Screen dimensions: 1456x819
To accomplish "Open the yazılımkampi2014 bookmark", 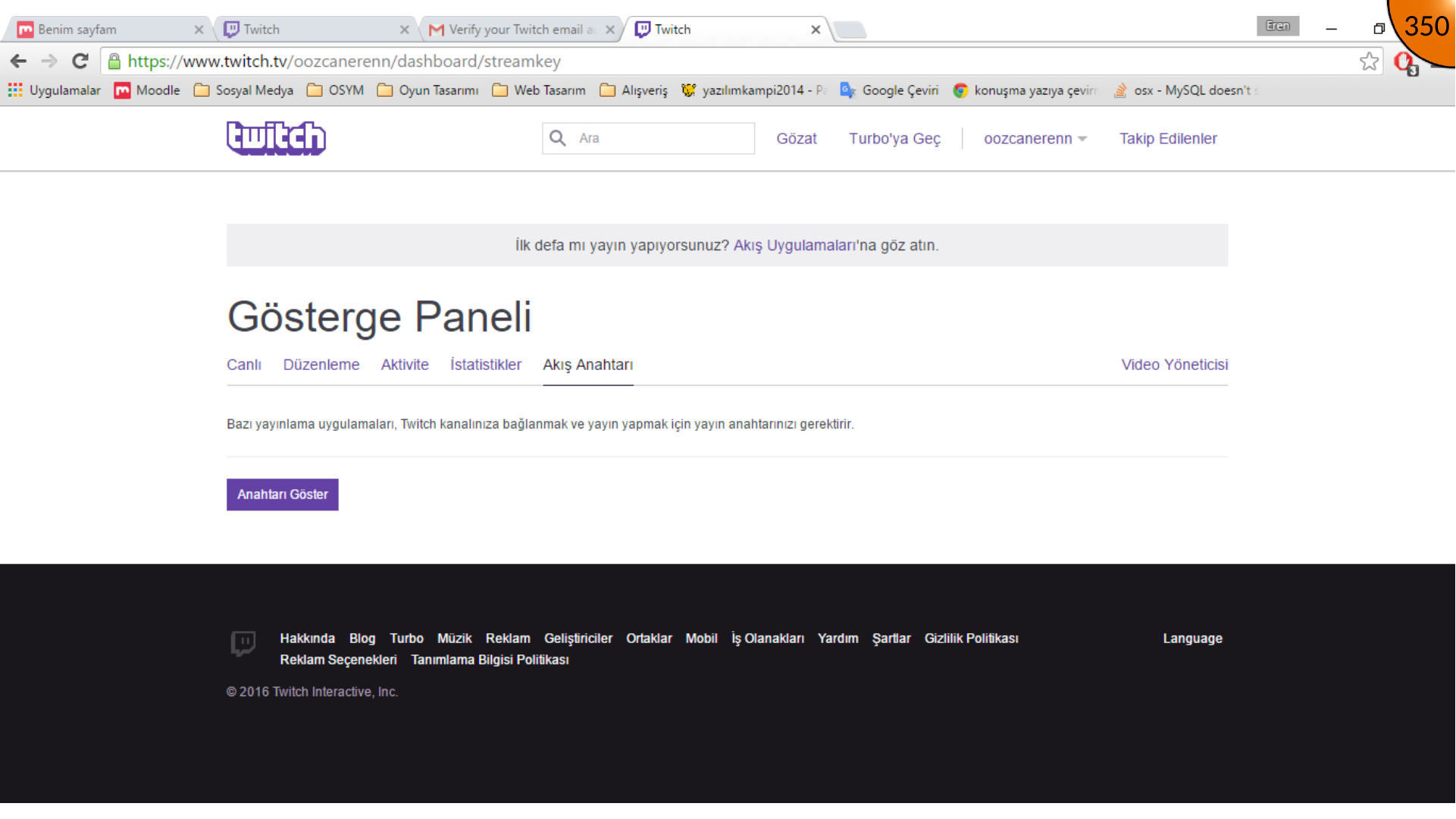I will tap(753, 90).
